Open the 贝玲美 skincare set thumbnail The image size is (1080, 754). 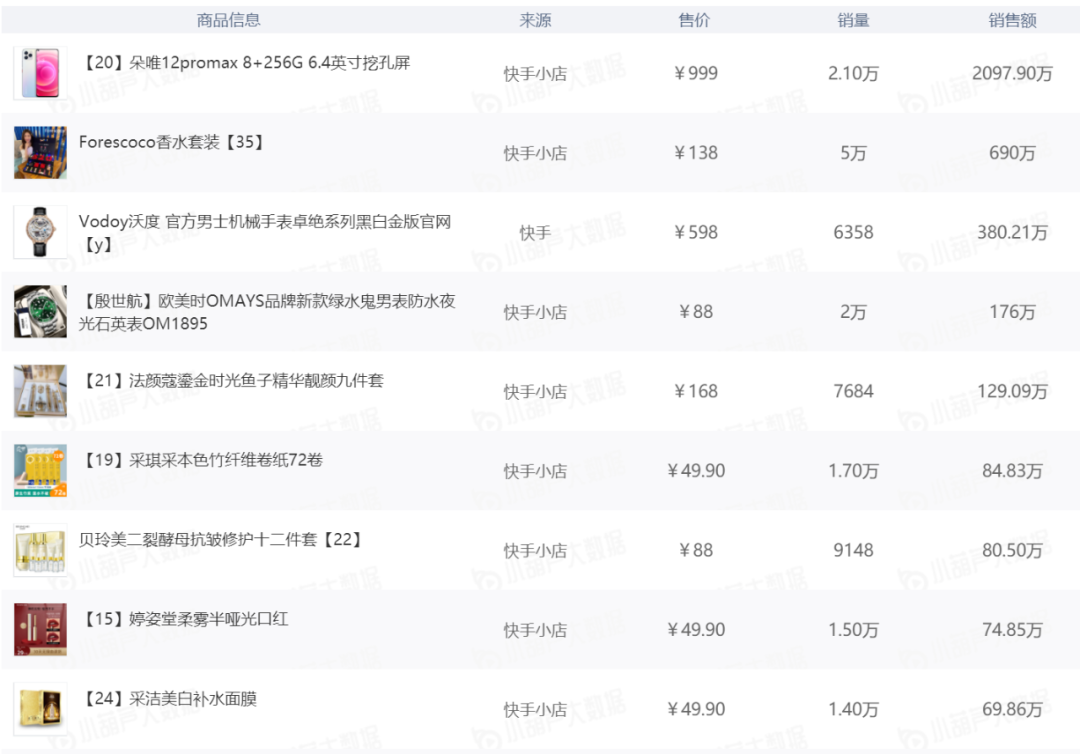40,550
